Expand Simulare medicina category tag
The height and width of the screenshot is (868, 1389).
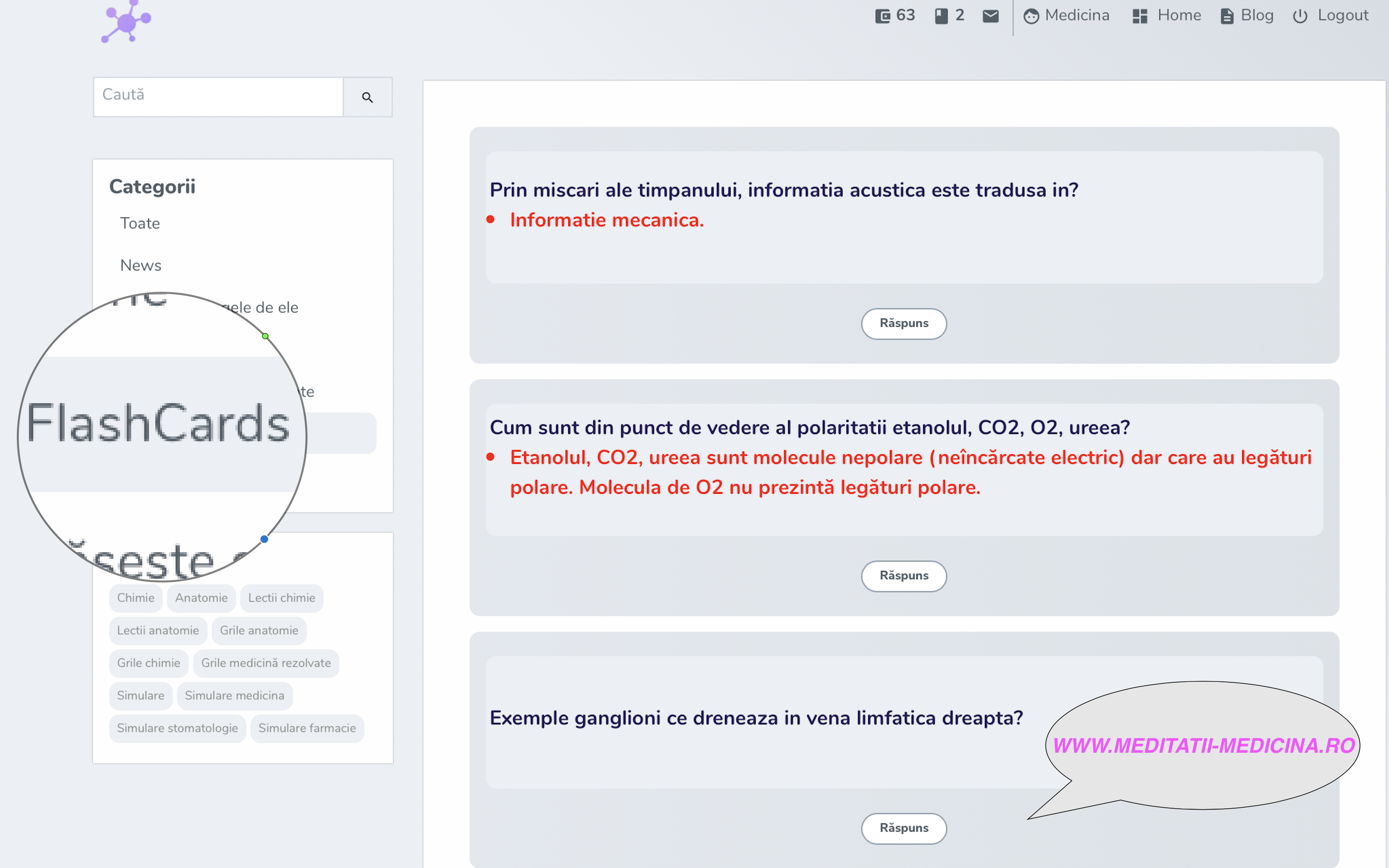[x=235, y=695]
